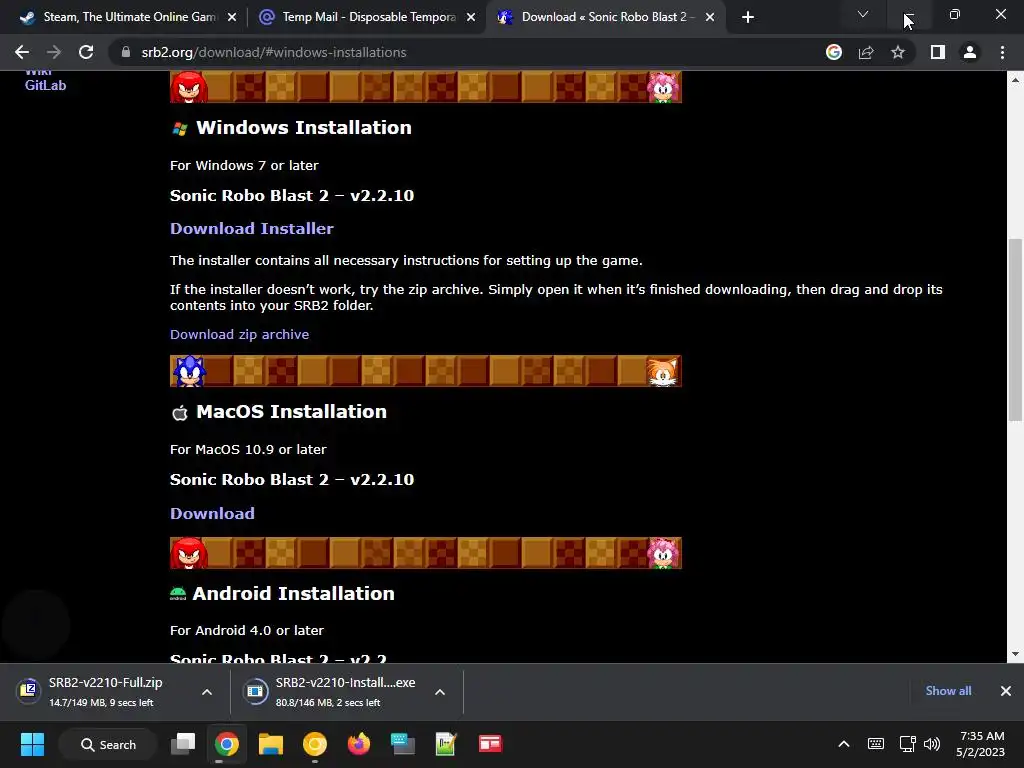Click the Windows logo next to Windows Installation
1024x768 pixels.
(x=180, y=129)
